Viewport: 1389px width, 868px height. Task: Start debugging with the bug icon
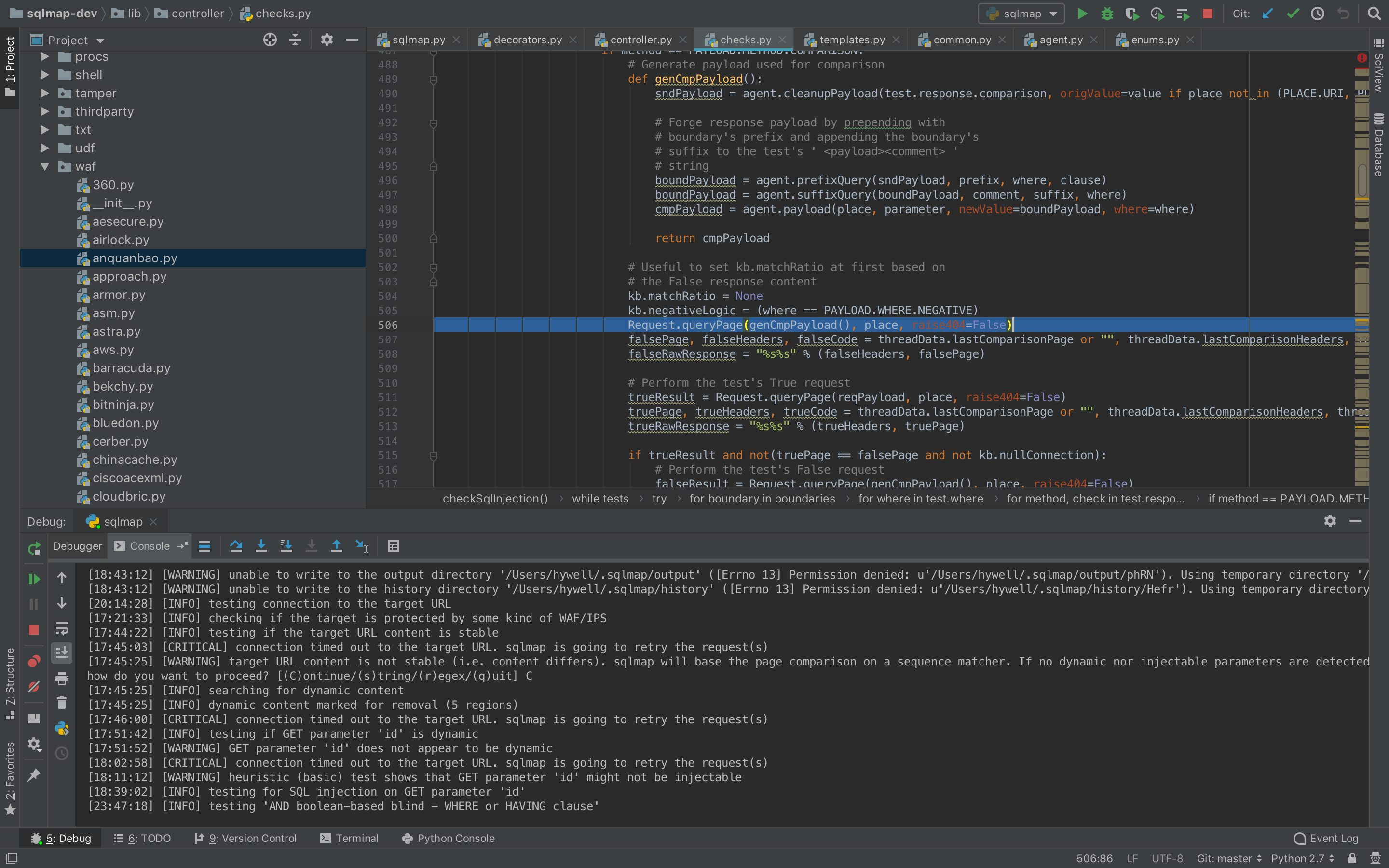(x=1107, y=13)
